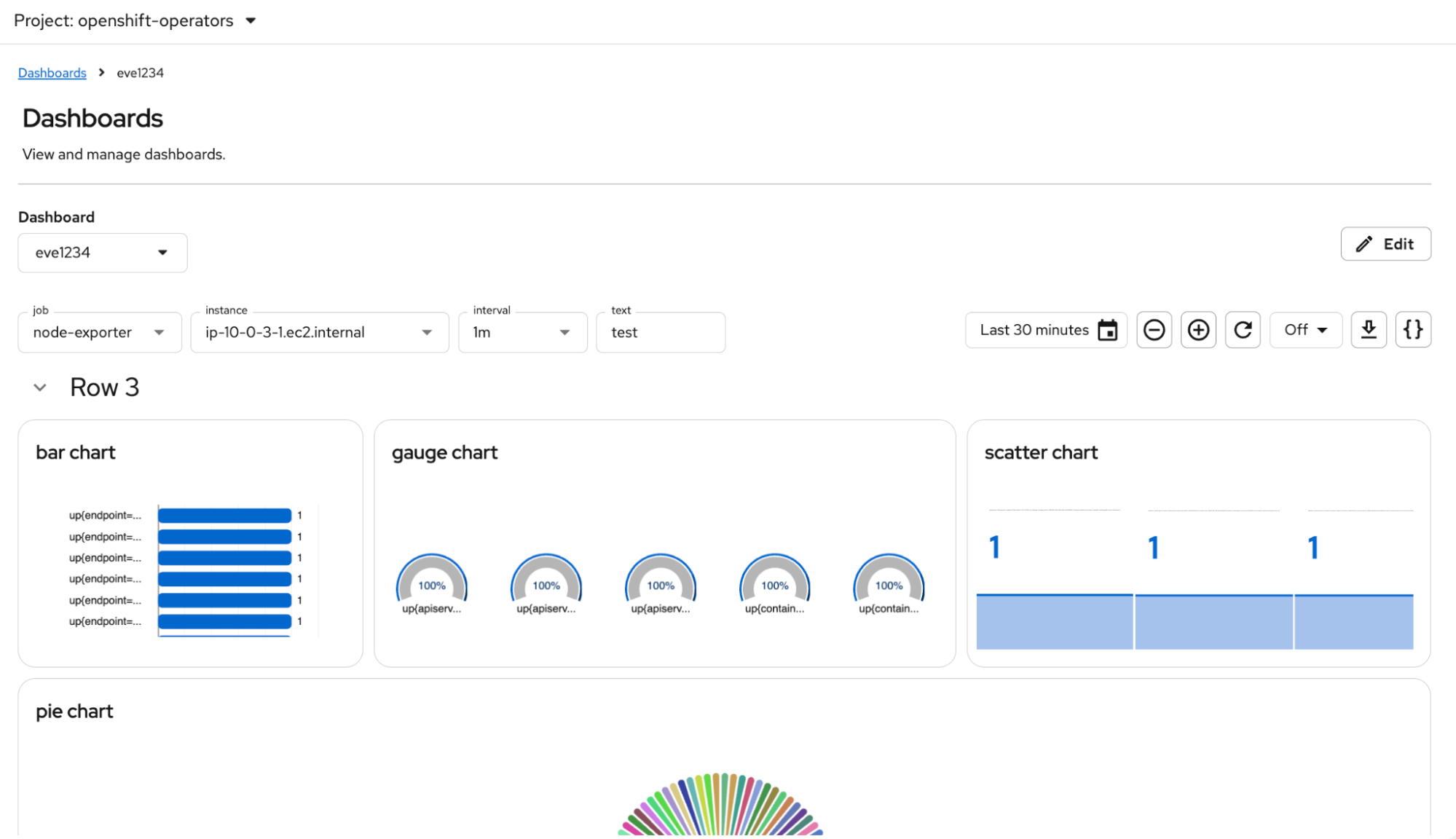
Task: Open the calendar icon for time range
Action: click(1107, 330)
